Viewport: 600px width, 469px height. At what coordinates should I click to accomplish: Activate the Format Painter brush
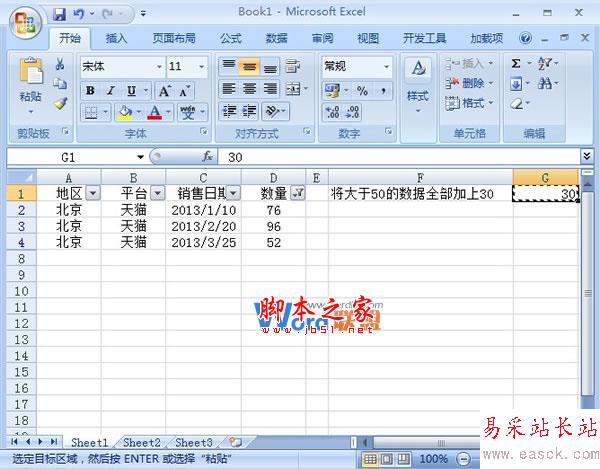(x=60, y=103)
